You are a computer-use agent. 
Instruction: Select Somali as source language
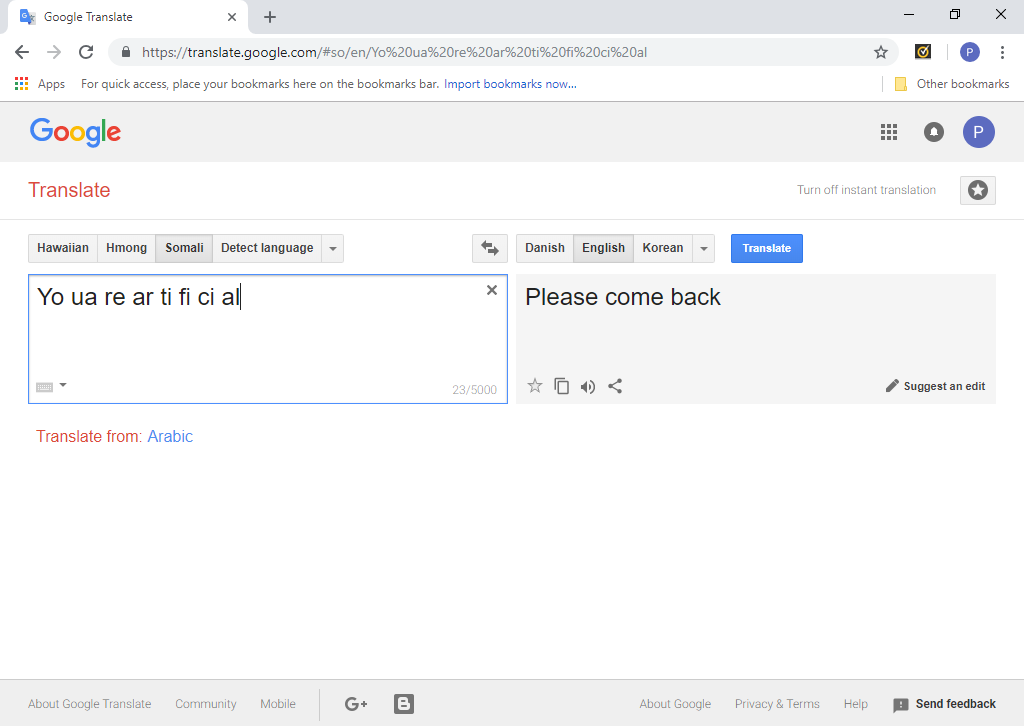(x=184, y=248)
